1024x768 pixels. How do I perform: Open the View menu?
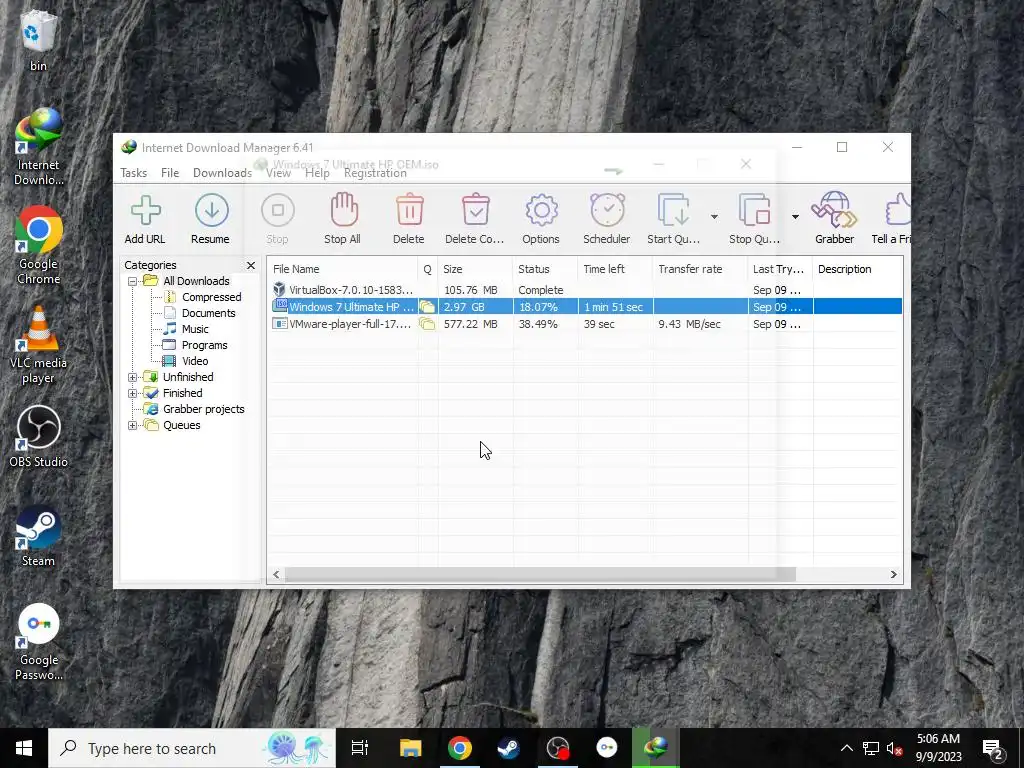[x=278, y=173]
